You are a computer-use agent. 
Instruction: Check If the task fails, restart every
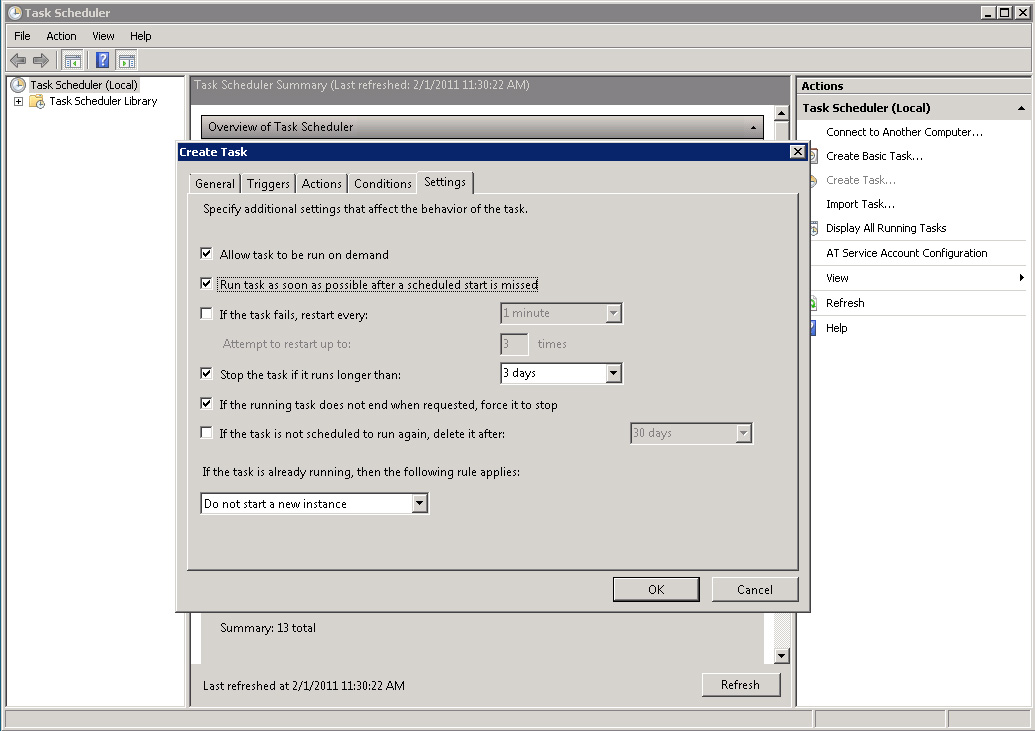pyautogui.click(x=207, y=314)
